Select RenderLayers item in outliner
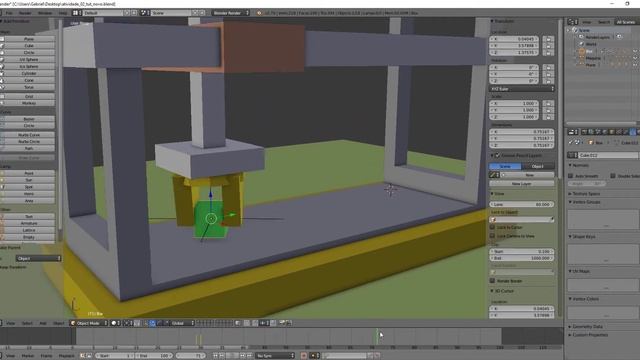 tap(598, 37)
